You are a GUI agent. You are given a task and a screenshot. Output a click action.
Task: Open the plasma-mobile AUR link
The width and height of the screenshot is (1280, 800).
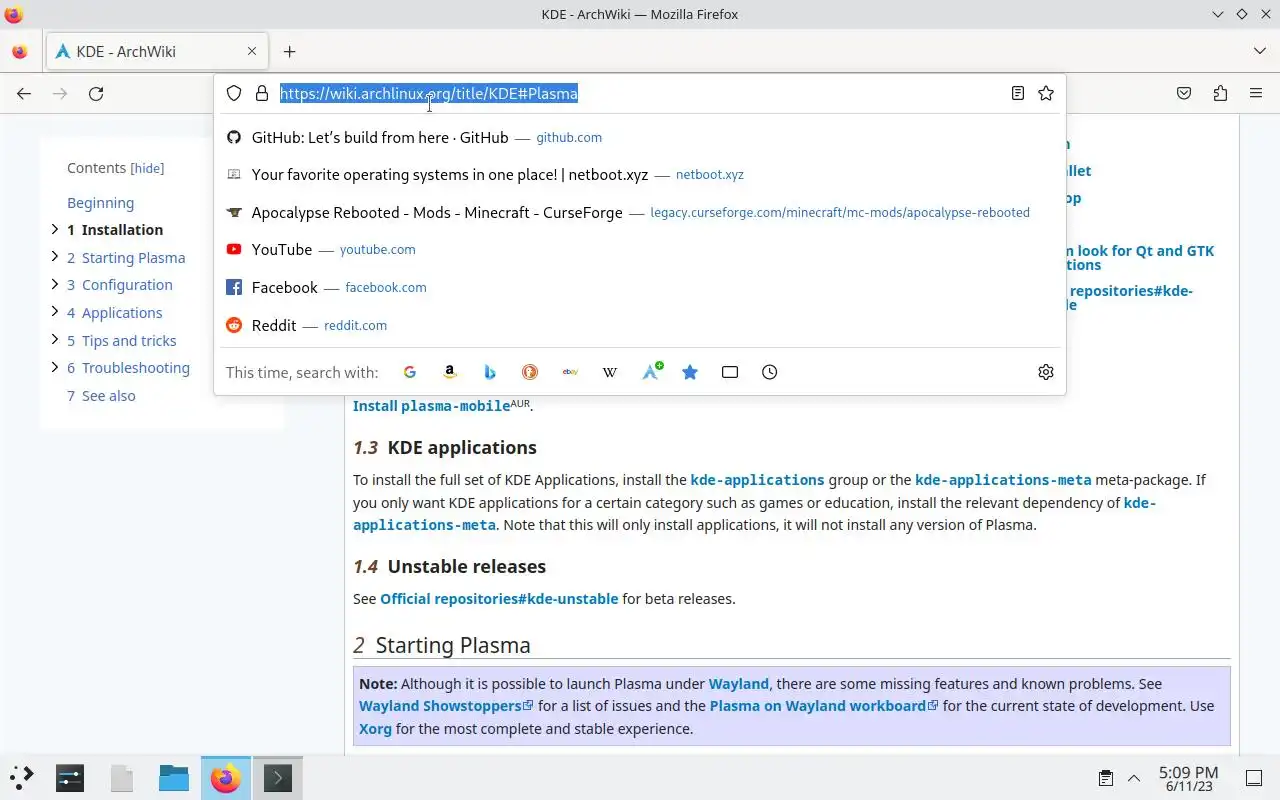pyautogui.click(x=455, y=406)
